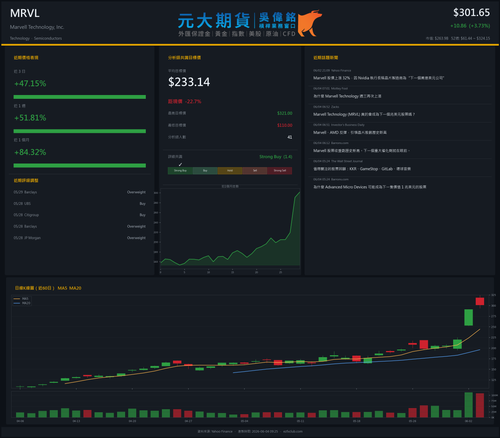Select the Buy segment of rating bar

click(x=205, y=171)
